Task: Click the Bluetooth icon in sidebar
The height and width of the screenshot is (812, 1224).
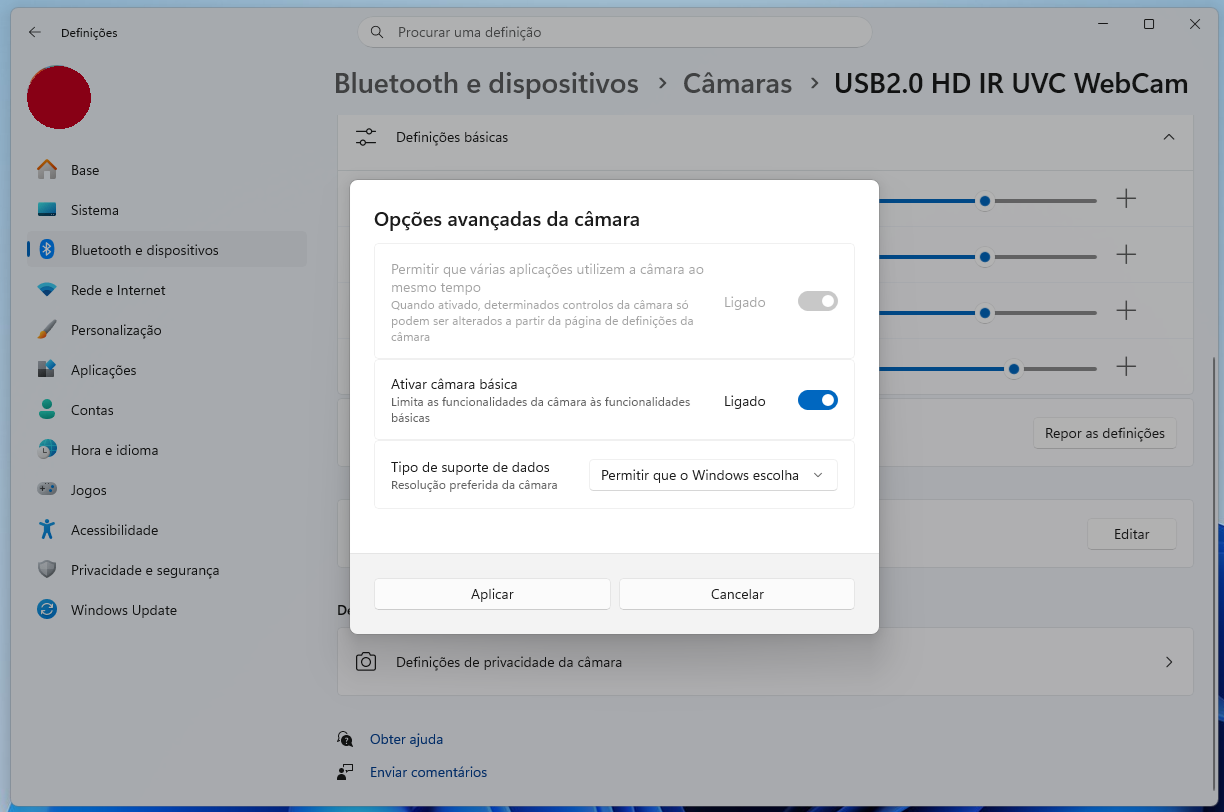Action: 47,250
